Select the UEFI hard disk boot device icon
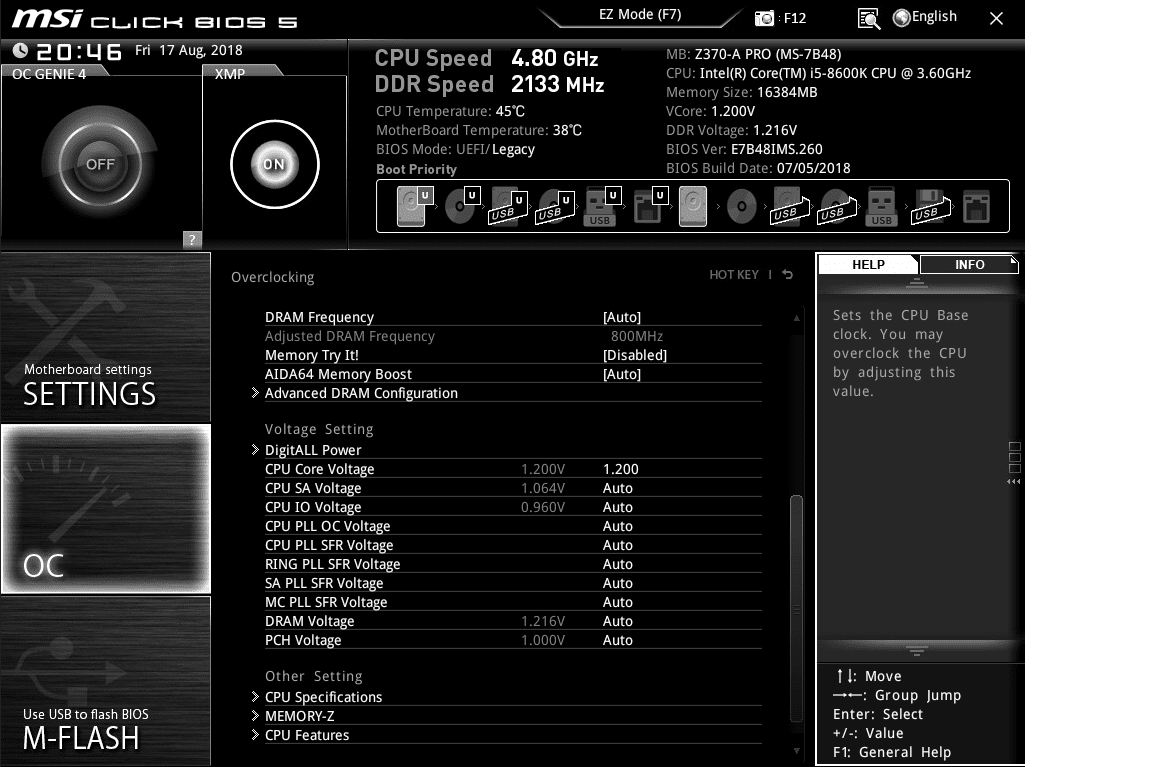This screenshot has width=1152, height=767. [414, 206]
